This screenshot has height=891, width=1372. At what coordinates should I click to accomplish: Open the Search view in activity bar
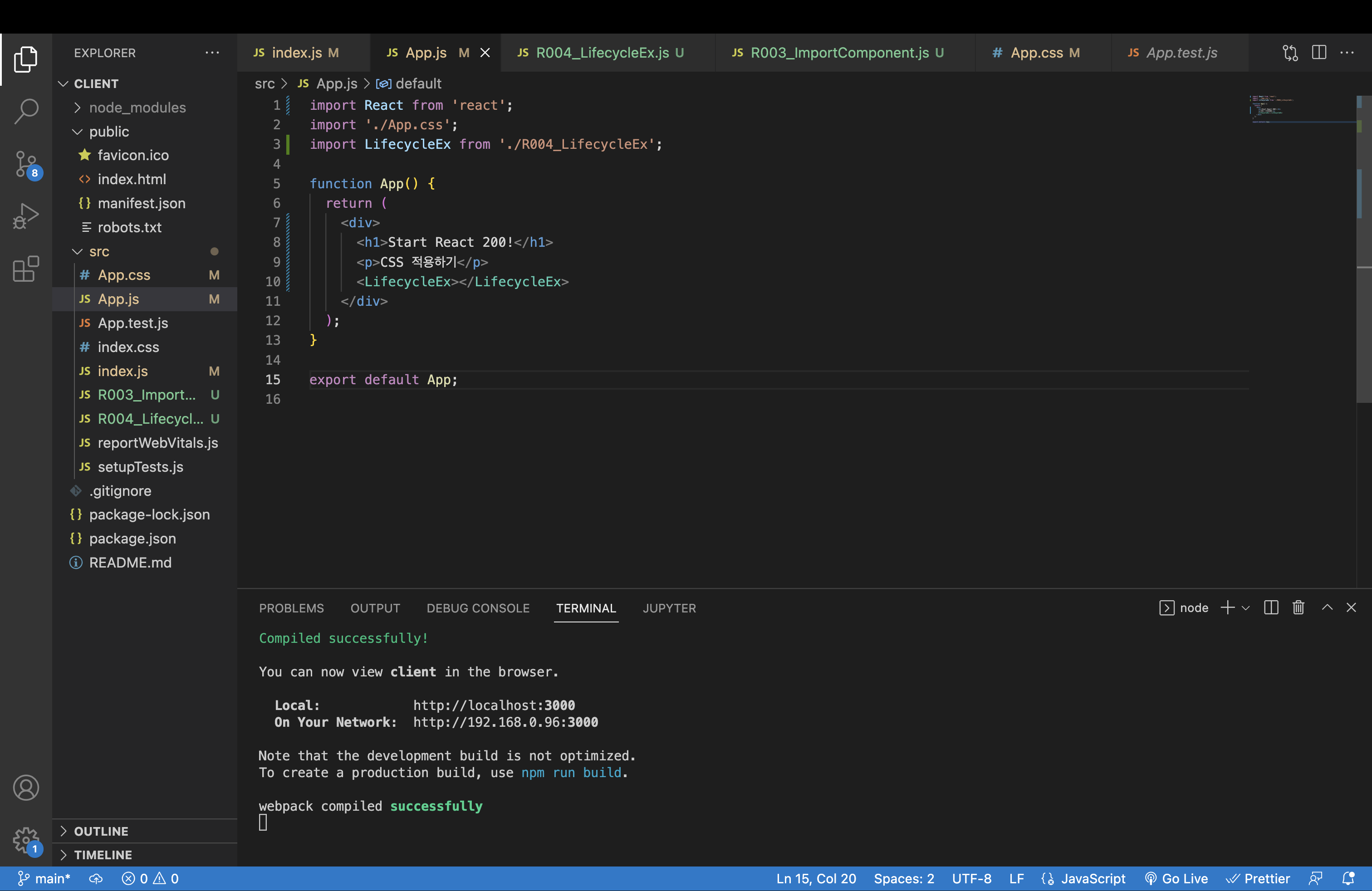point(26,111)
